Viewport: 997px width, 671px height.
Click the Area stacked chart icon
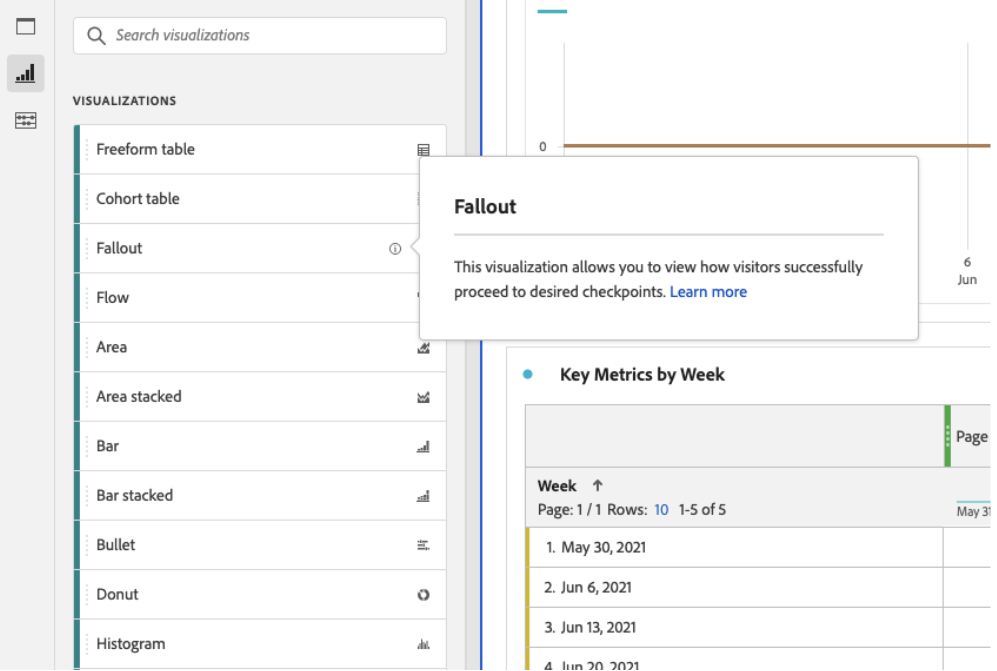423,397
